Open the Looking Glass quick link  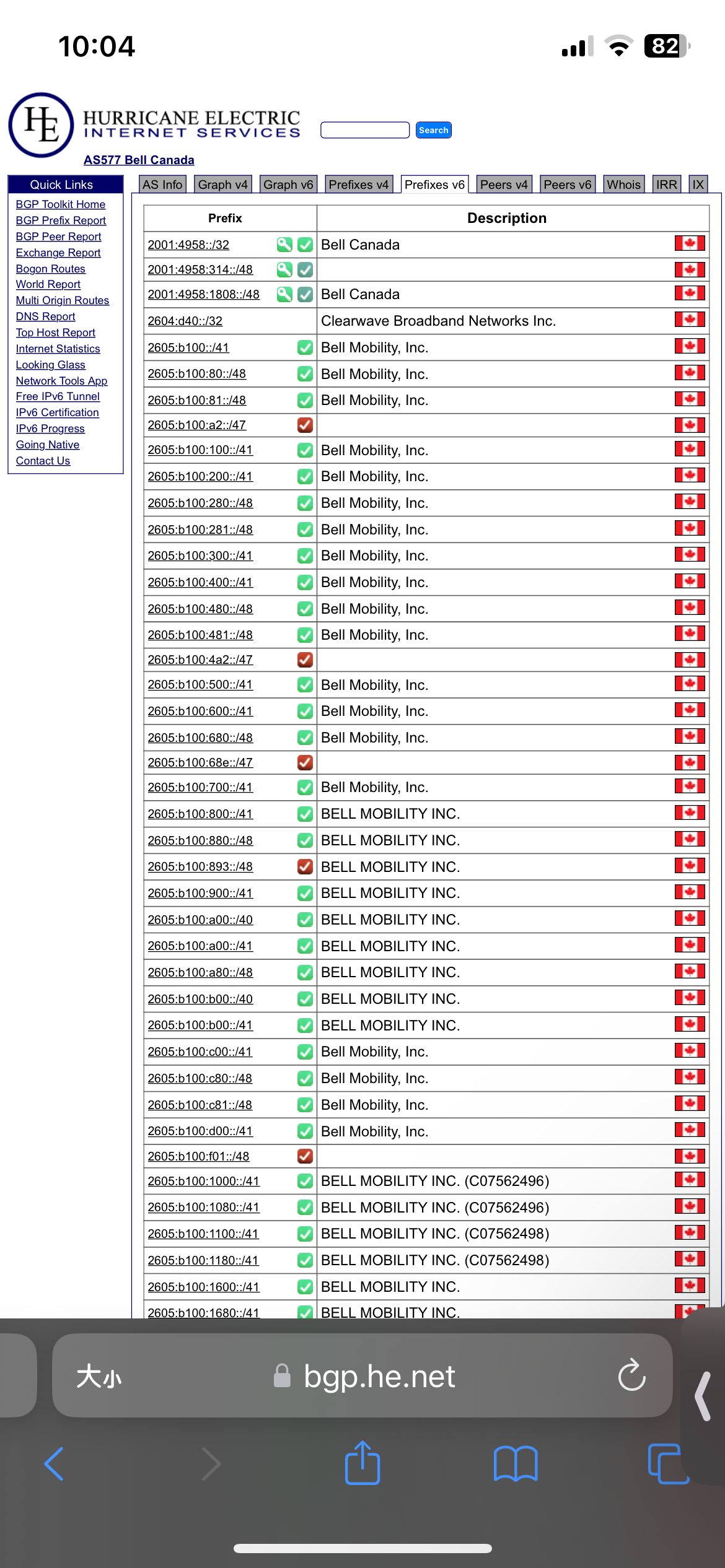click(51, 365)
